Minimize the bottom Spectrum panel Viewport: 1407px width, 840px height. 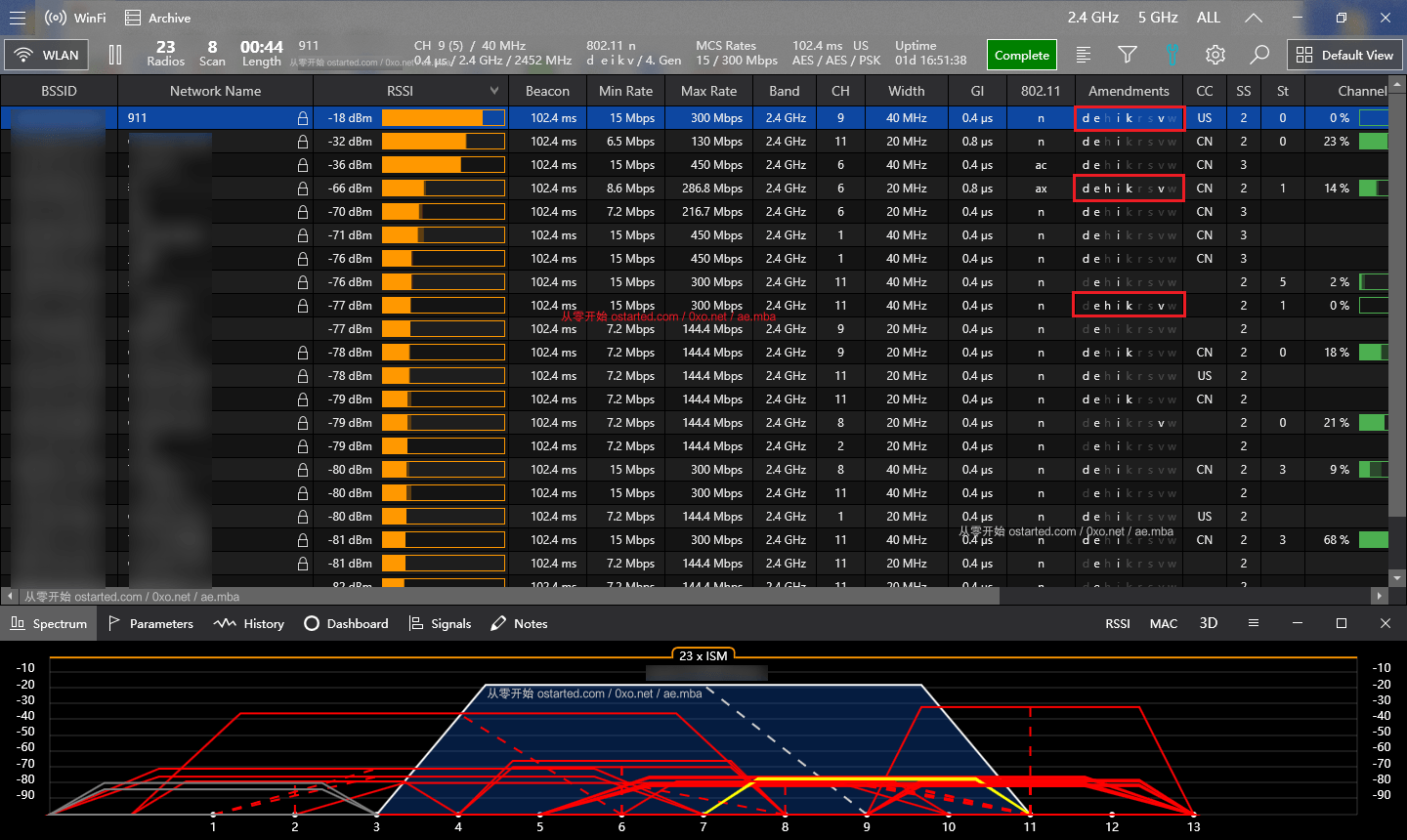tap(1298, 623)
